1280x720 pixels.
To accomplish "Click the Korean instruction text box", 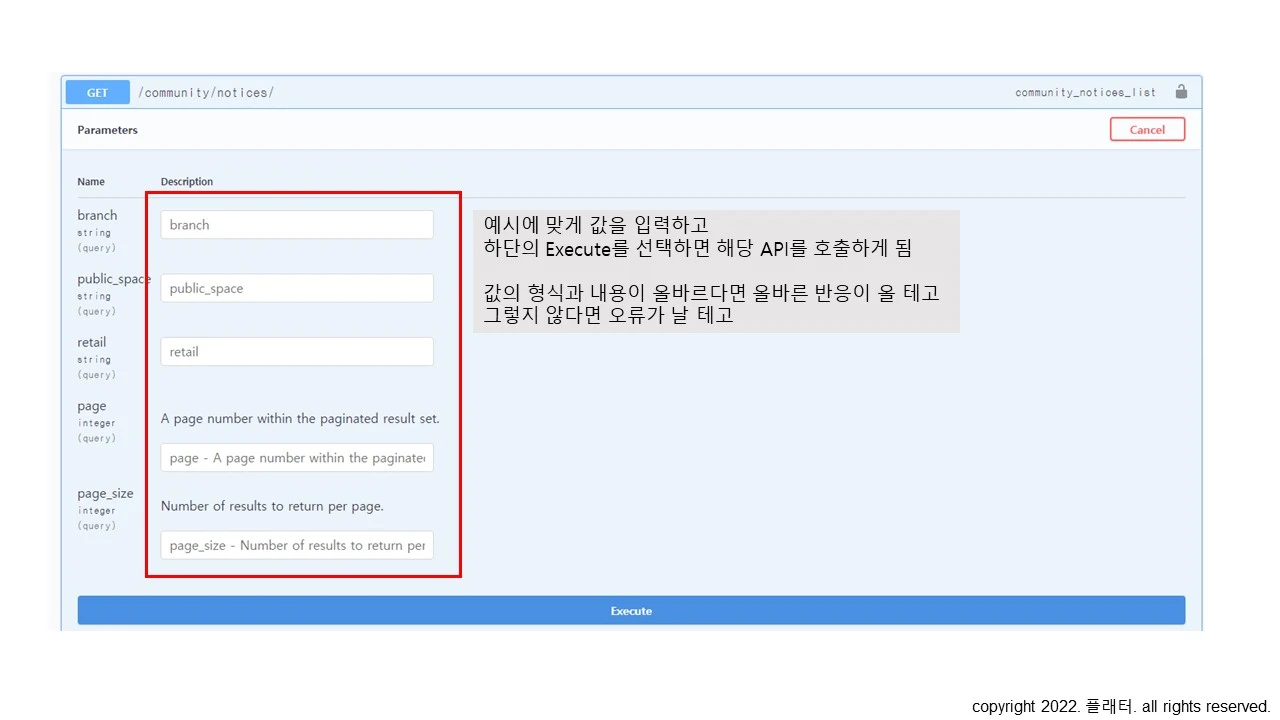I will pyautogui.click(x=716, y=270).
